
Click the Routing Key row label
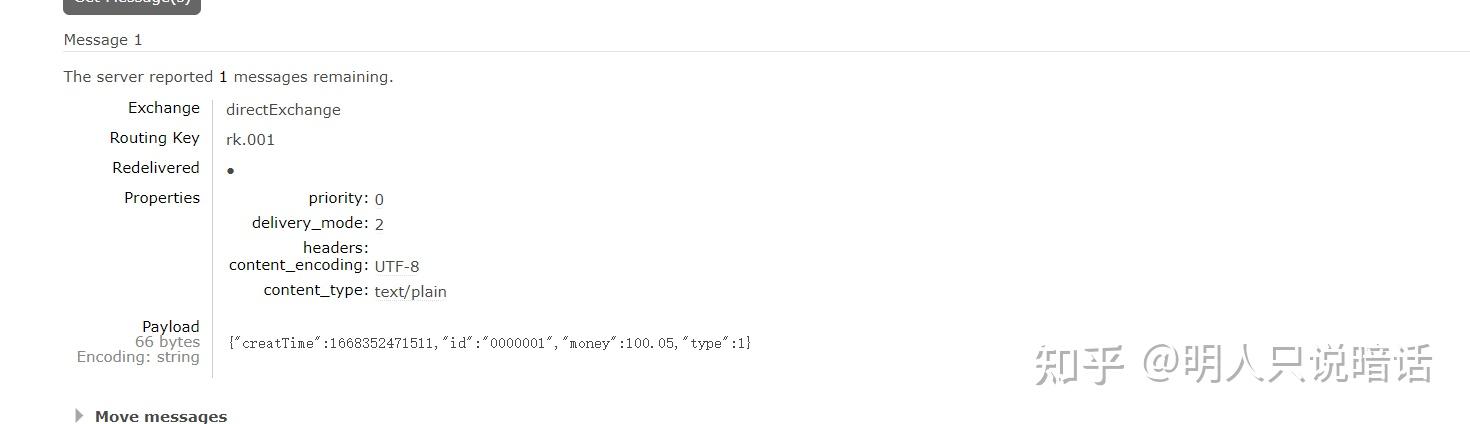[x=155, y=138]
